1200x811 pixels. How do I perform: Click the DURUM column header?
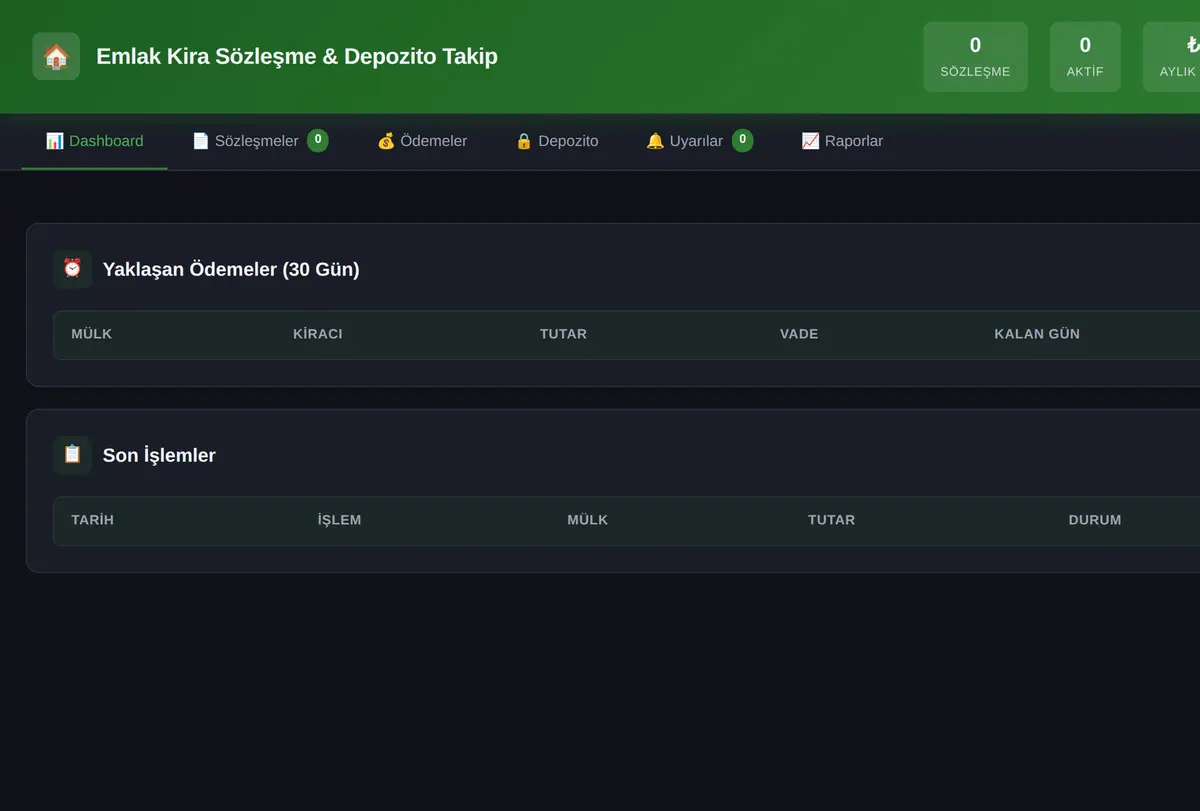(1095, 520)
